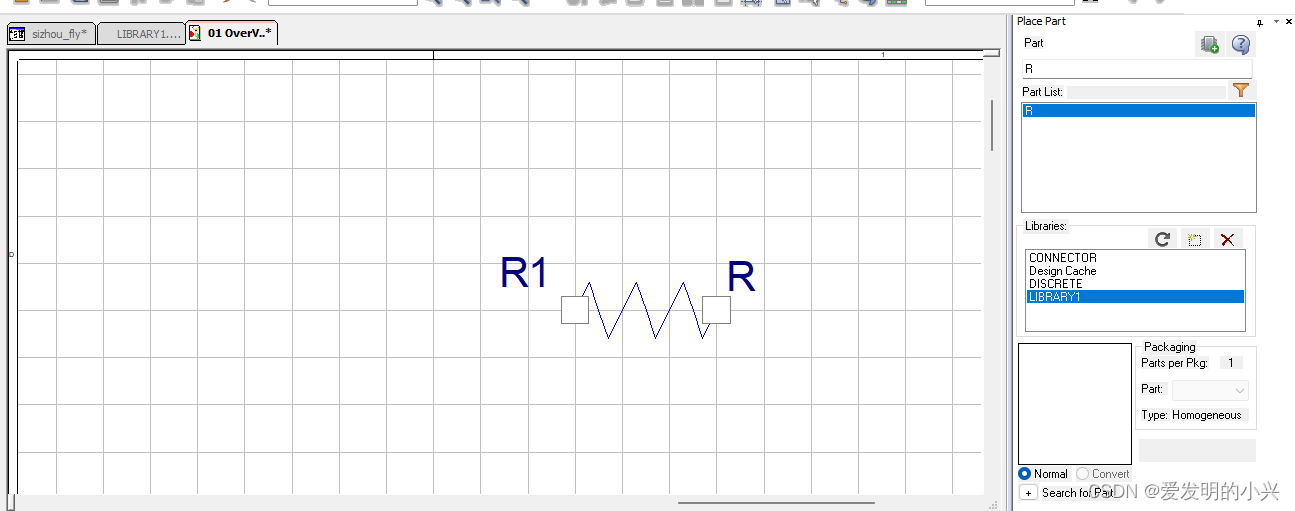The height and width of the screenshot is (511, 1295).
Task: Click the part list filter funnel icon
Action: click(1241, 91)
